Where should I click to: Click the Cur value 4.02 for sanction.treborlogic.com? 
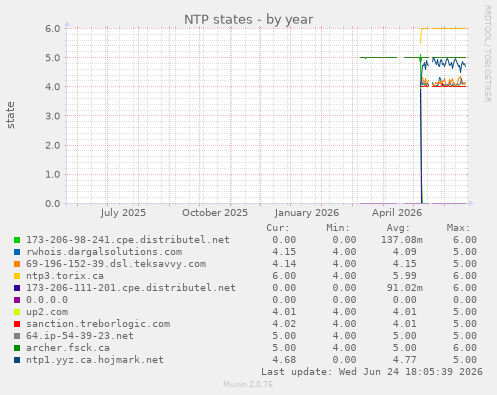tap(284, 324)
